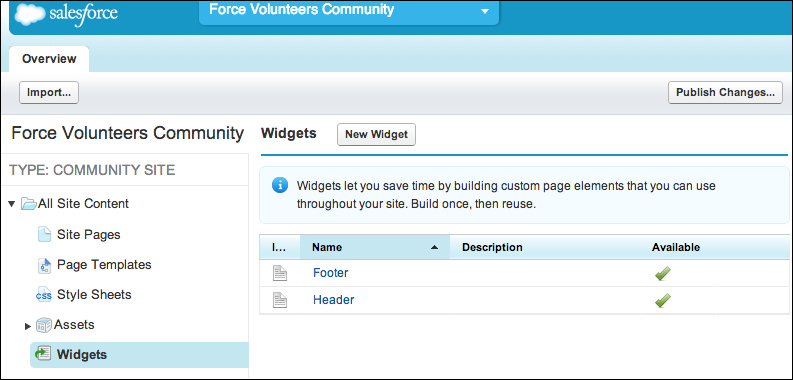Click the Style Sheets CSS icon
This screenshot has width=793, height=380.
pos(43,295)
